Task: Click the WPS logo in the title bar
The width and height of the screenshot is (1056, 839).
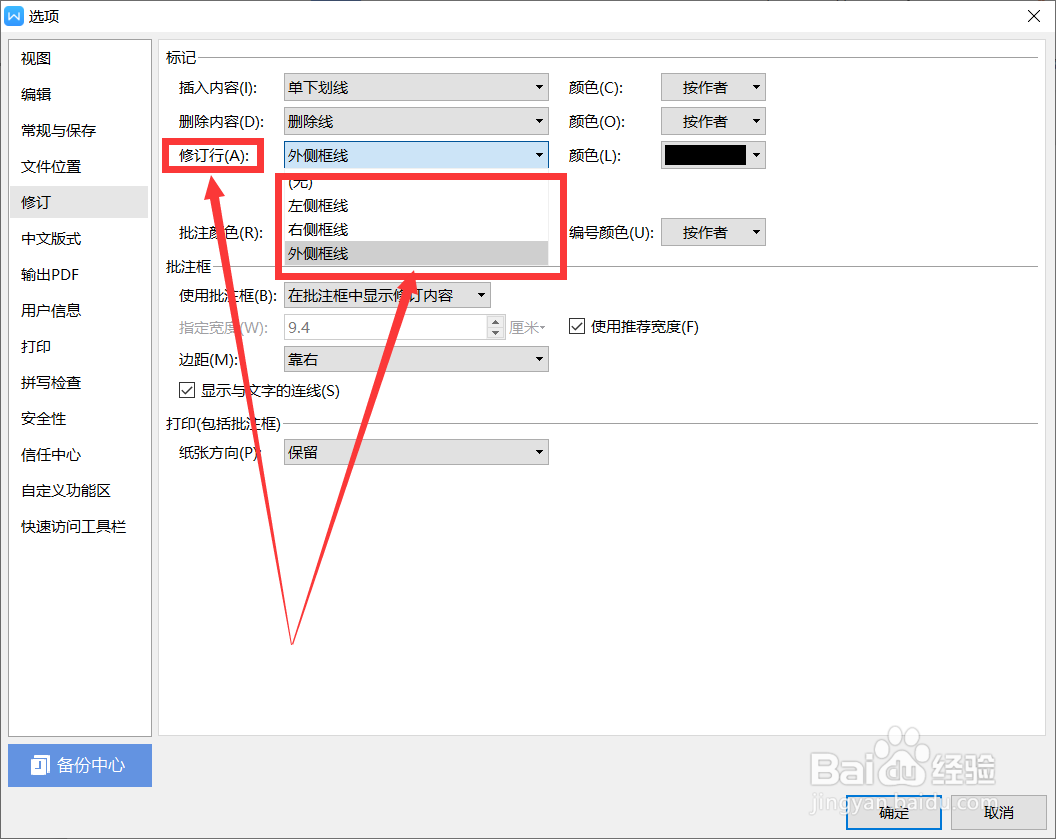Action: click(13, 15)
